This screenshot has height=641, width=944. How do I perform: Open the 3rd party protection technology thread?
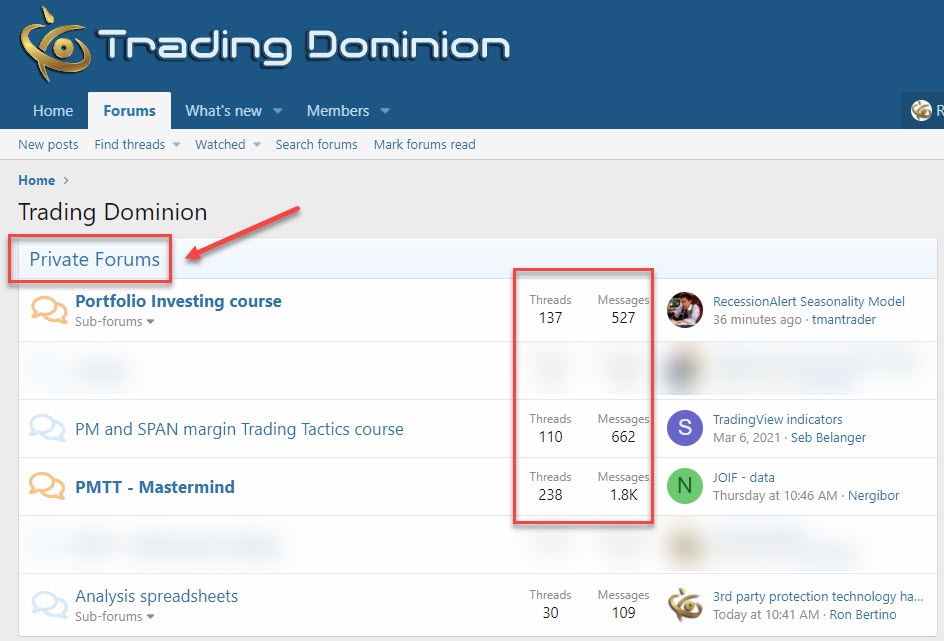tap(818, 596)
